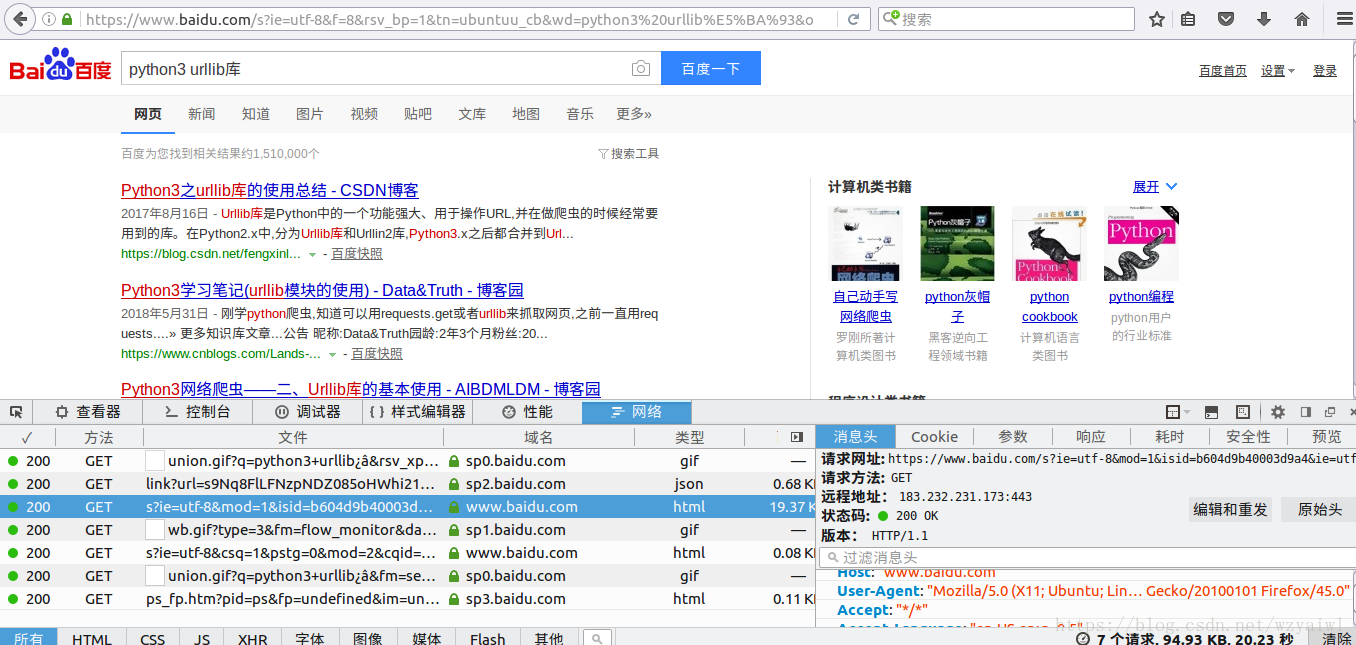The width and height of the screenshot is (1356, 645).
Task: Reload the page with refresh icon
Action: point(853,19)
